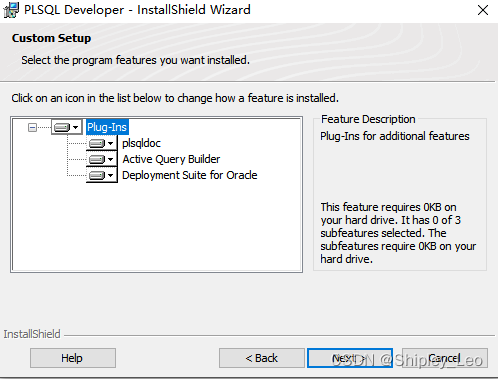Viewport: 498px width, 379px height.
Task: Click the Help button
Action: pos(73,358)
